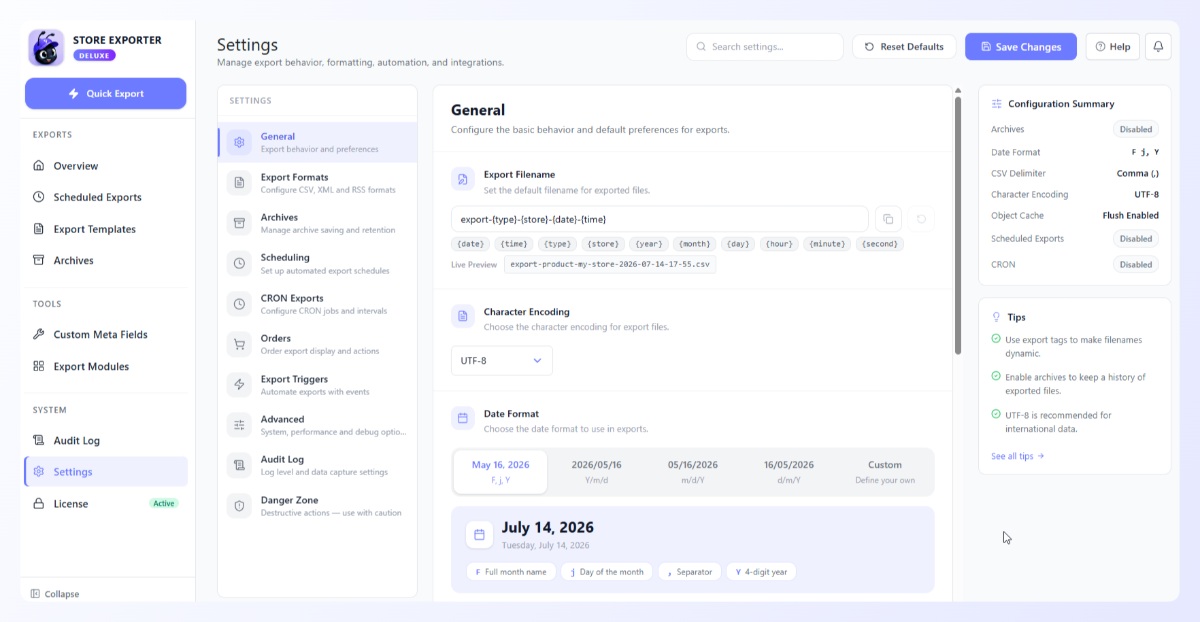Open the Export Triggers settings section
1200x622 pixels.
[318, 385]
